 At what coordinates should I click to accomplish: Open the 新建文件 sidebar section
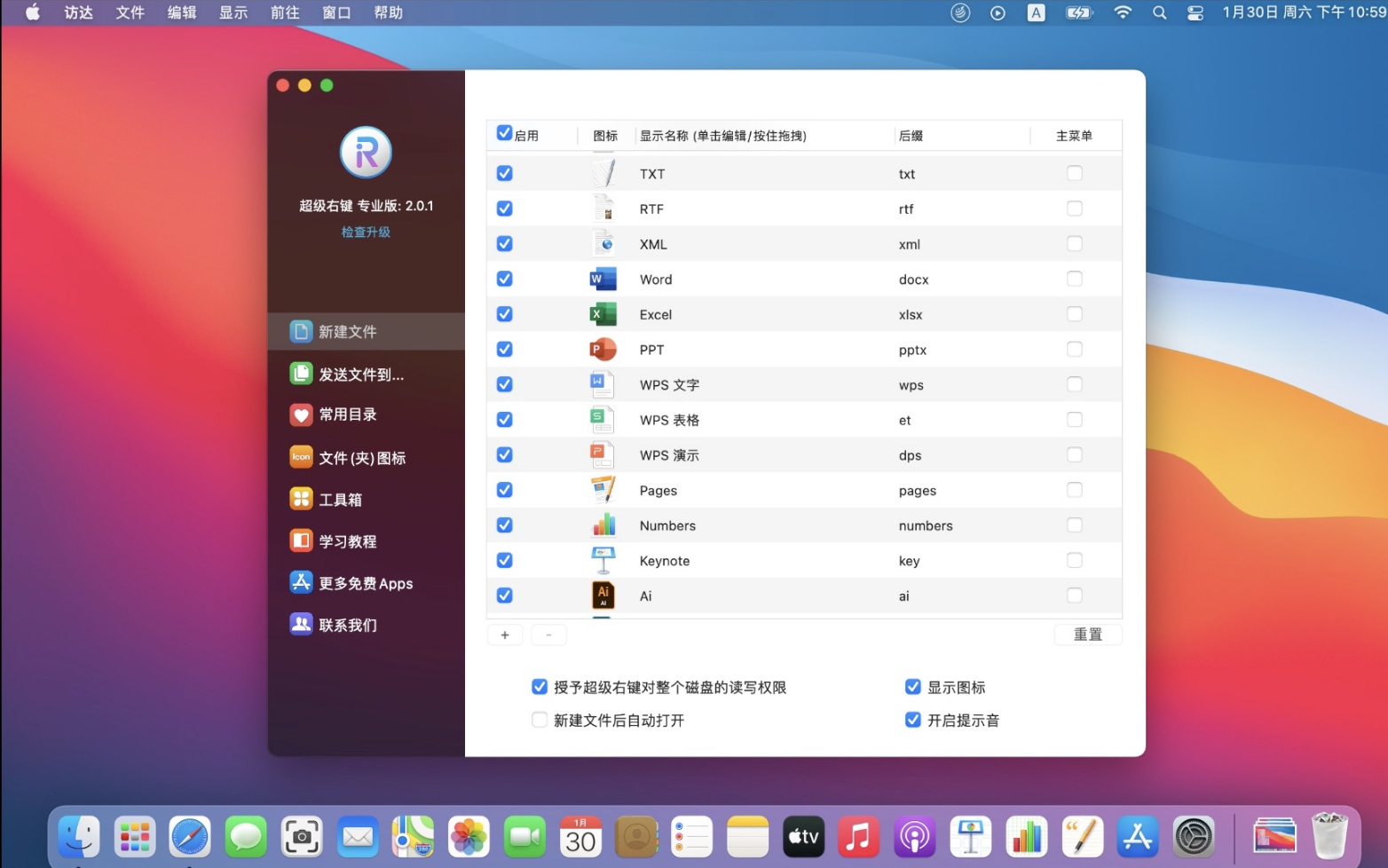click(x=366, y=331)
